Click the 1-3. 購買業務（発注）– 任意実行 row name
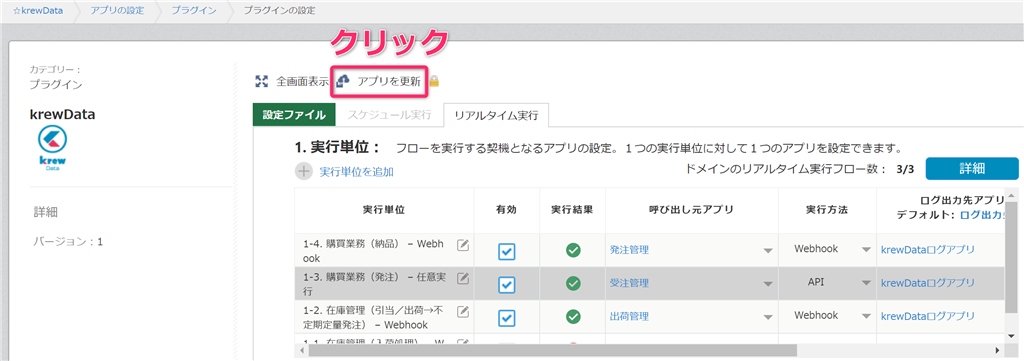 [x=376, y=285]
